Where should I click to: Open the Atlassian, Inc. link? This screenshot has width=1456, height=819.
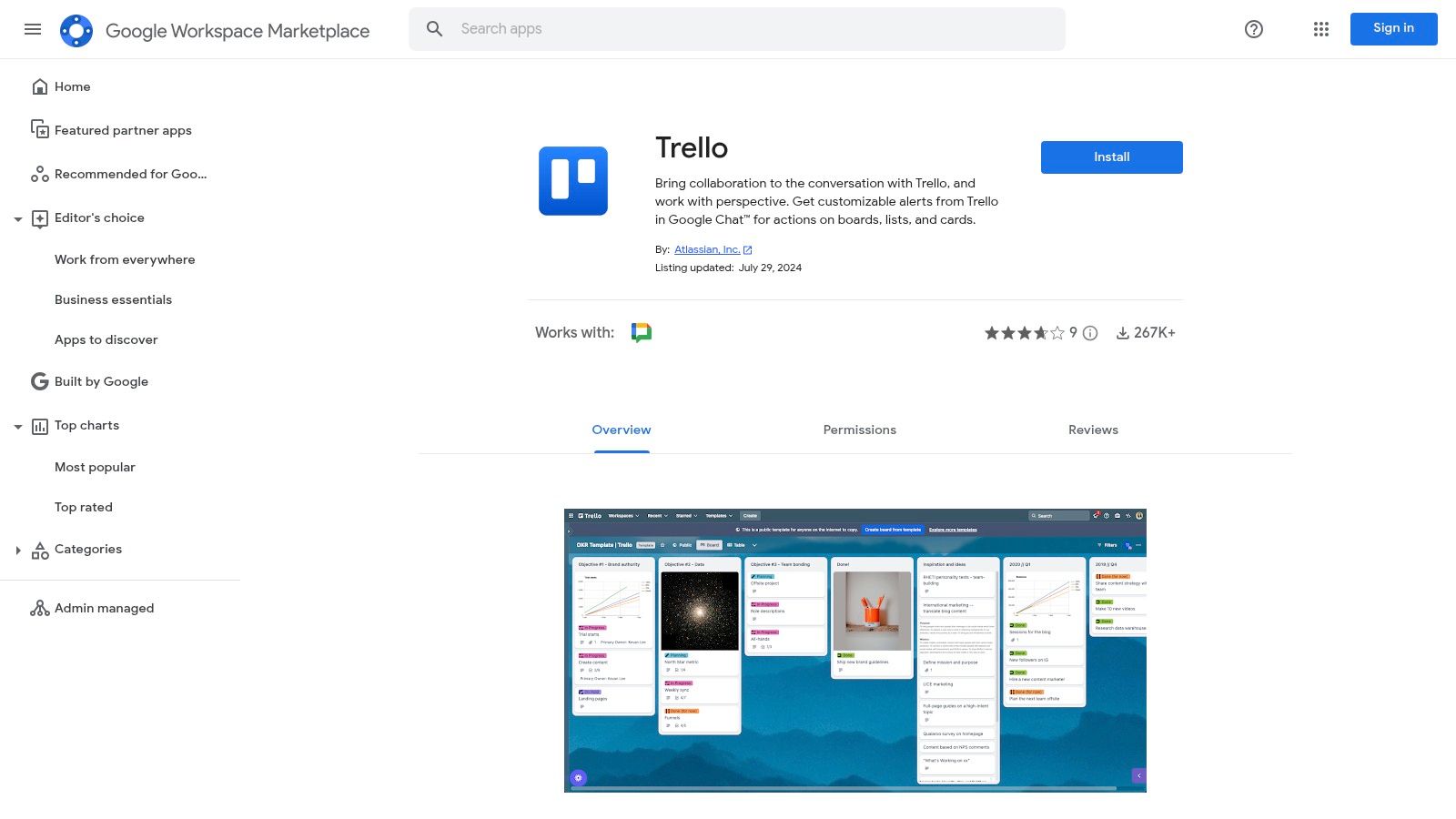(x=707, y=249)
